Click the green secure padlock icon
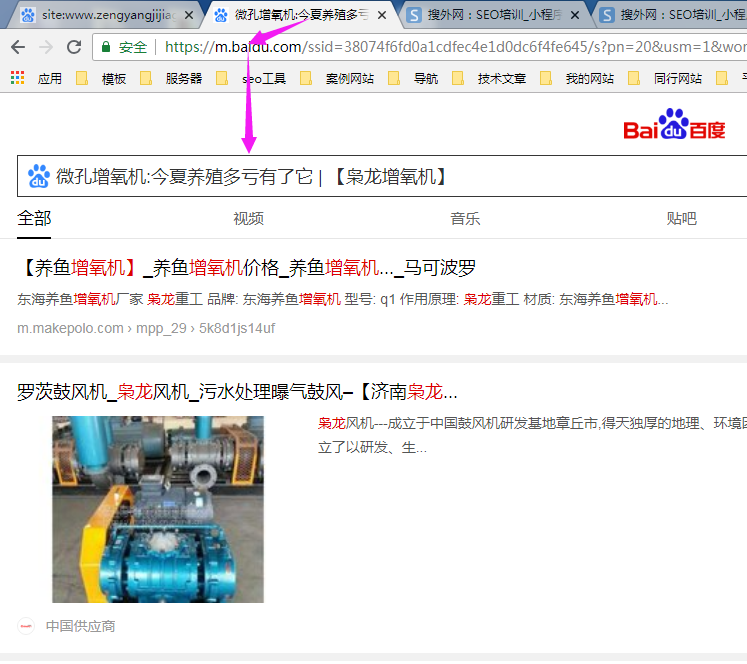Image resolution: width=747 pixels, height=664 pixels. click(106, 47)
